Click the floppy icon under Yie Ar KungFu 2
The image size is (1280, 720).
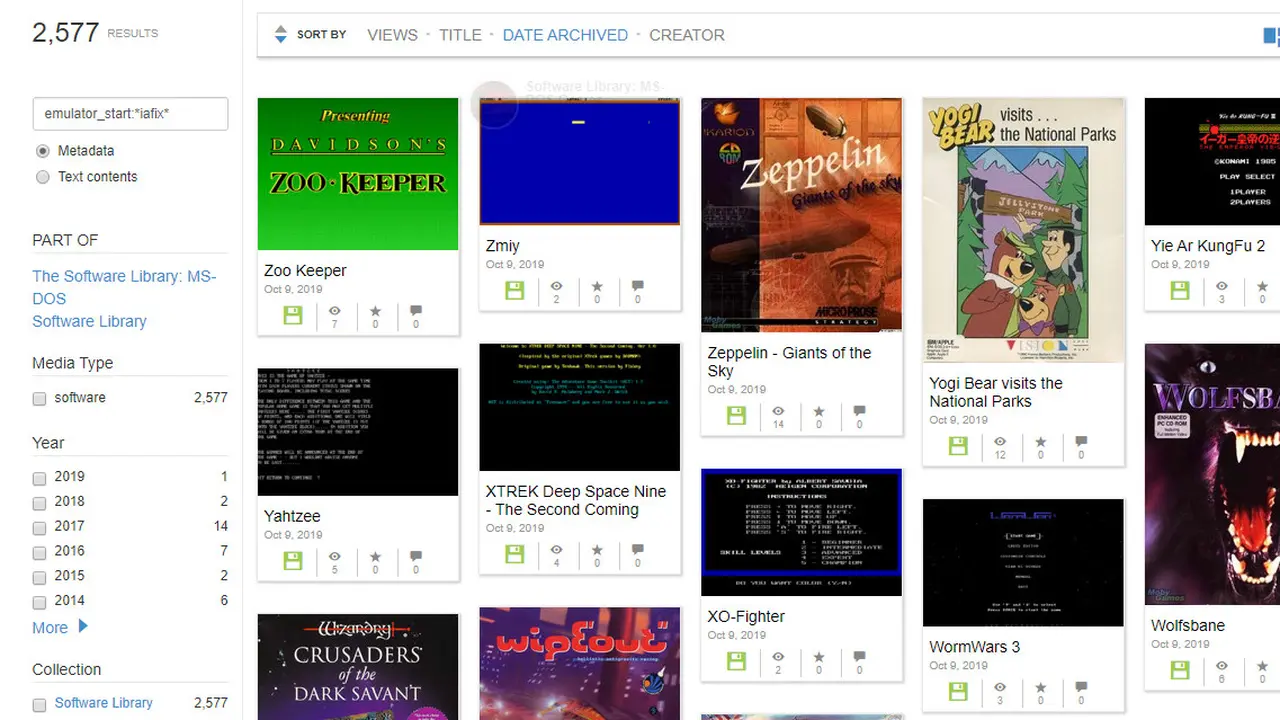(1181, 290)
